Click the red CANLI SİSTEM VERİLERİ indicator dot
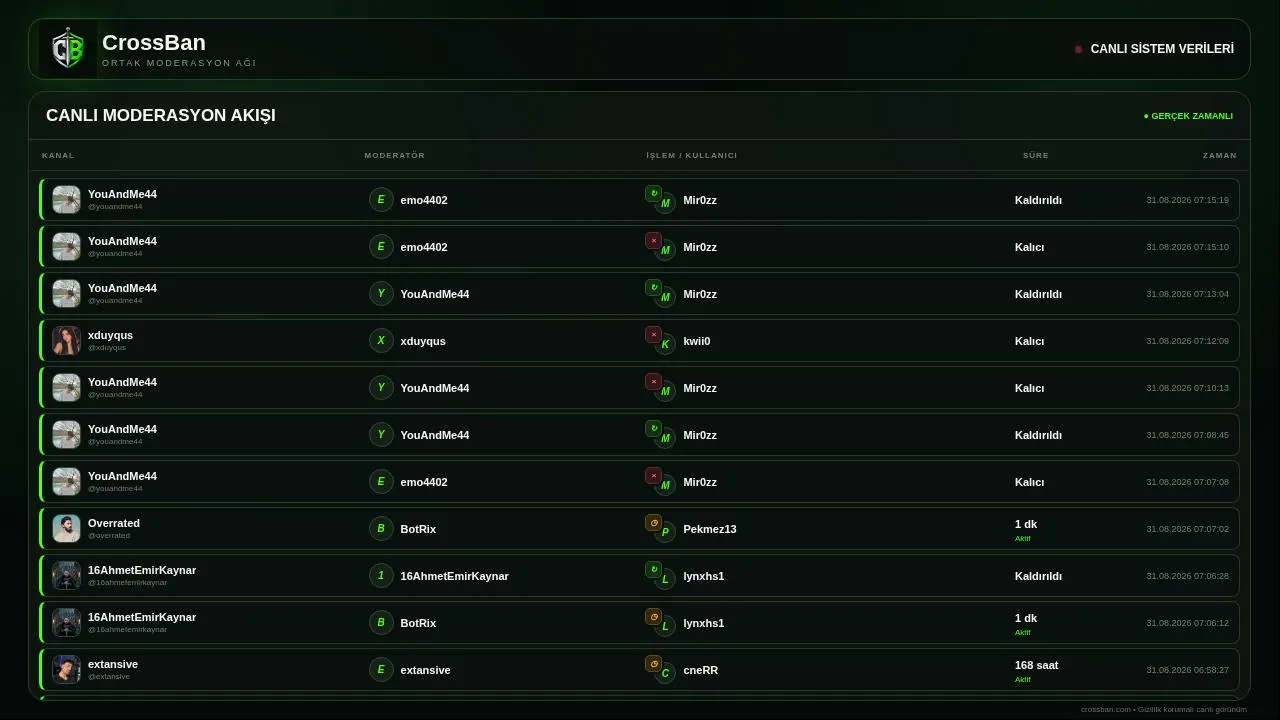Screen dimensions: 1280x720 click(1078, 49)
